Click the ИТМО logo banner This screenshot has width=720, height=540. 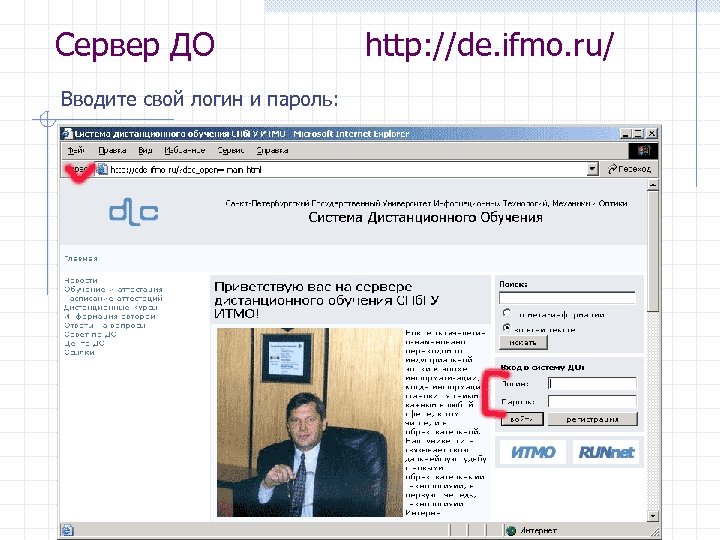533,452
